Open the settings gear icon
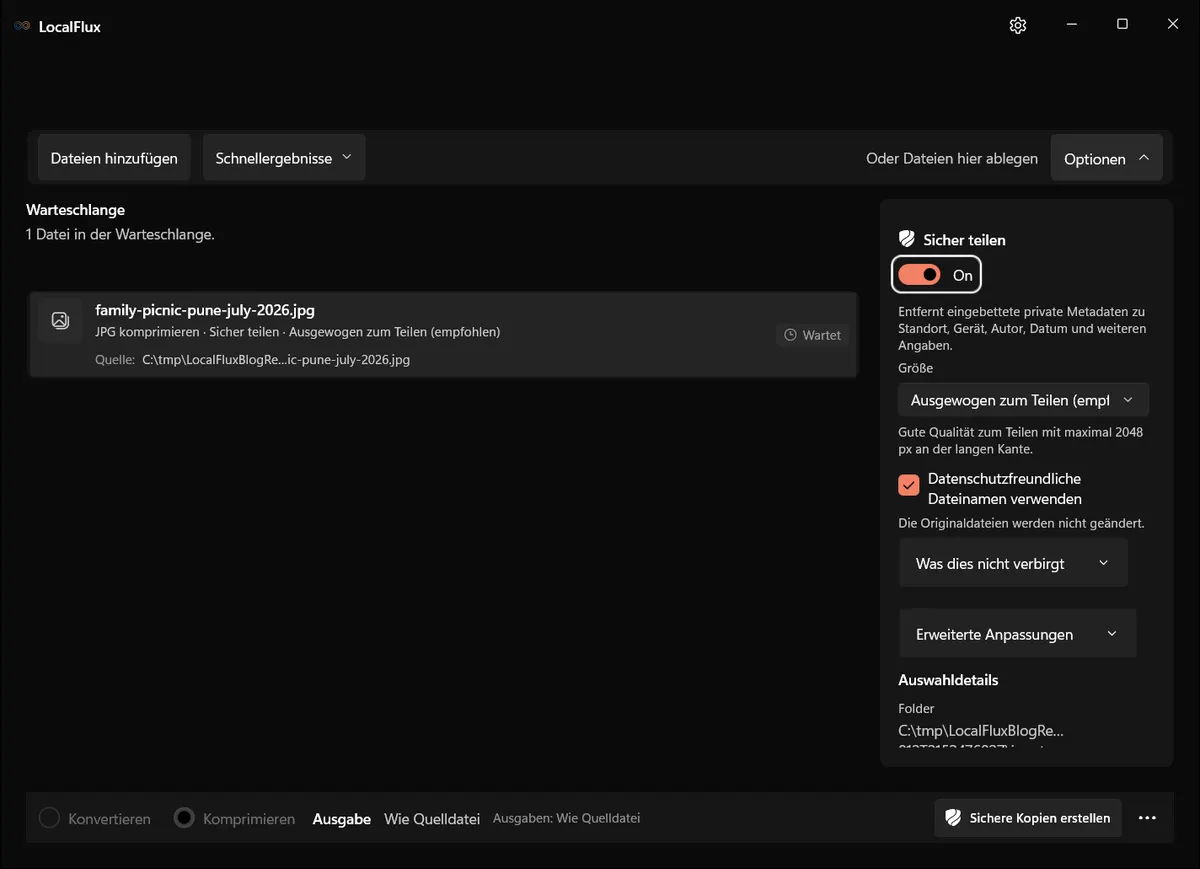This screenshot has height=869, width=1200. (x=1018, y=25)
